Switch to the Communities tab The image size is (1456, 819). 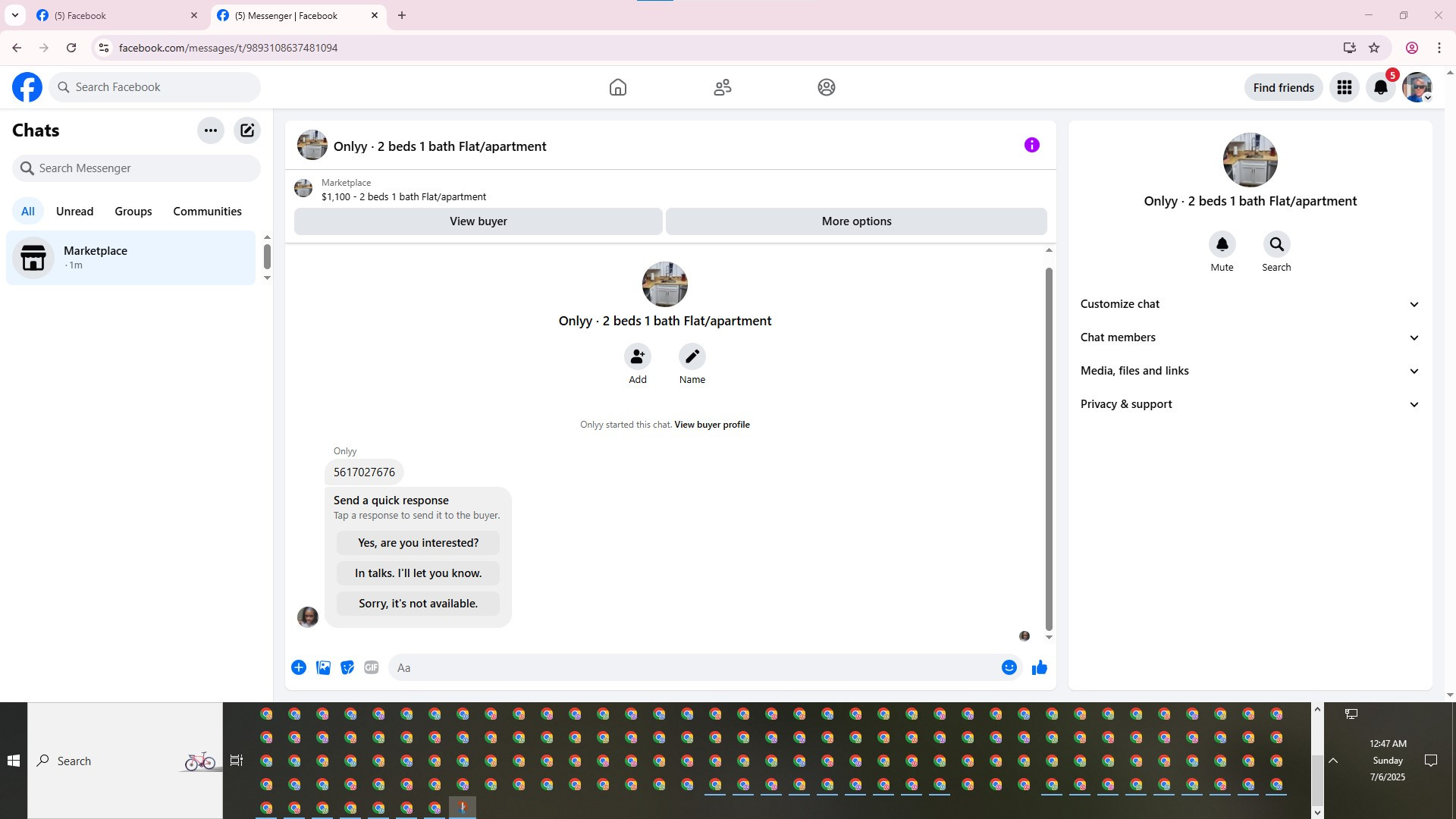[207, 212]
